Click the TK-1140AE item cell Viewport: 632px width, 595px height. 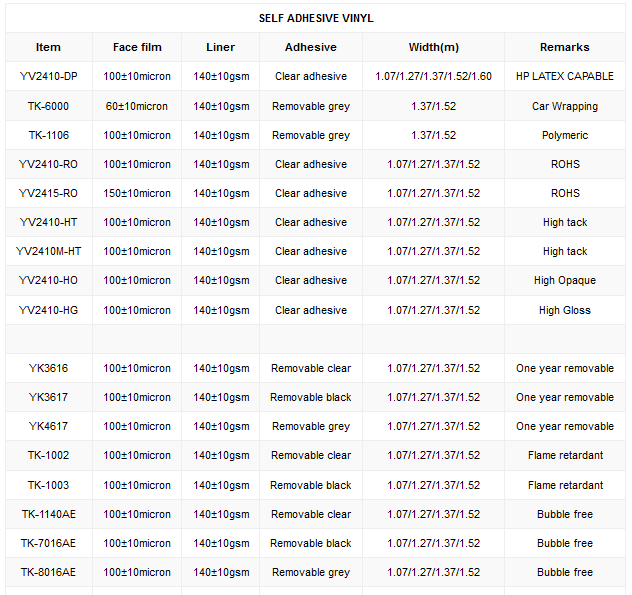(48, 514)
